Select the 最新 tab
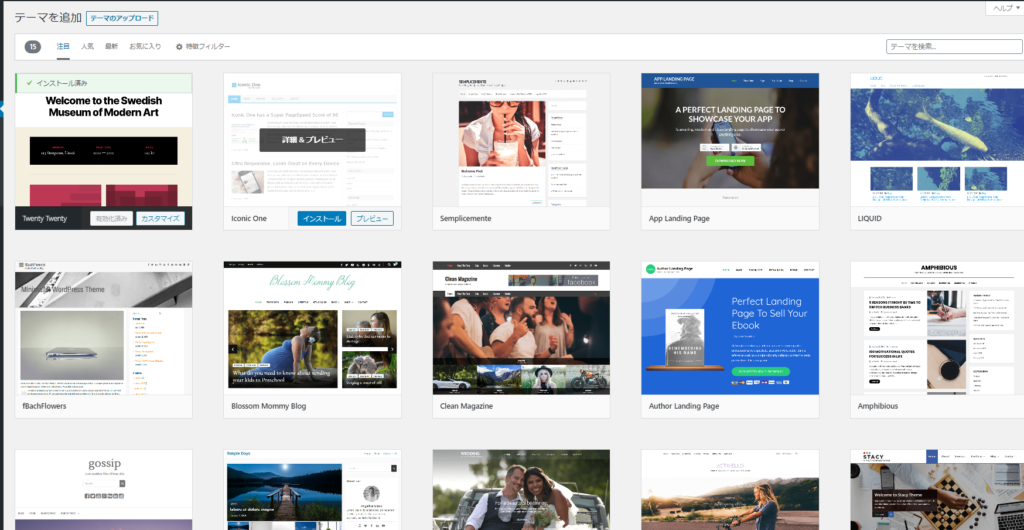 point(111,47)
